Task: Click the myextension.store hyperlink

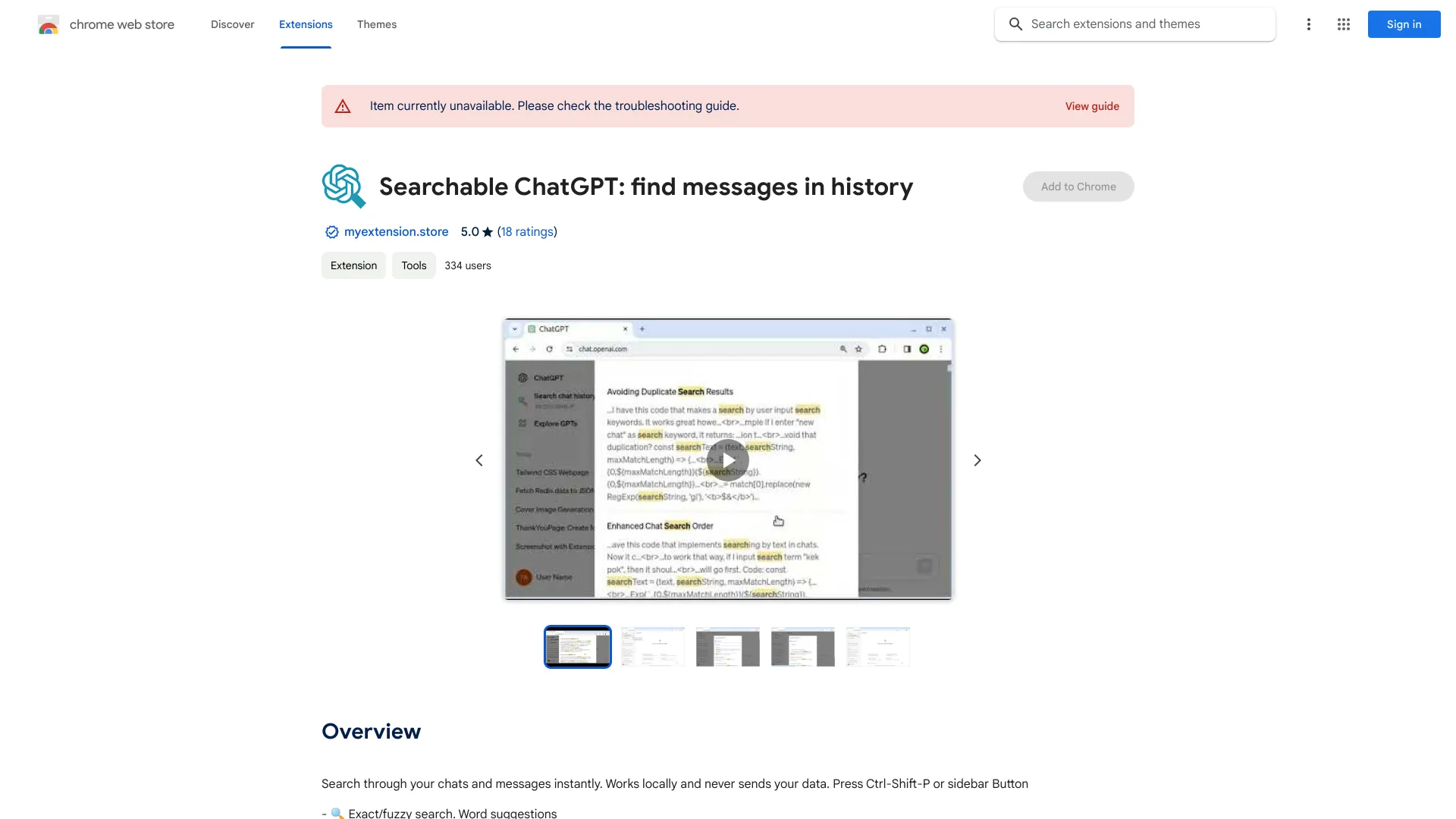Action: point(396,231)
